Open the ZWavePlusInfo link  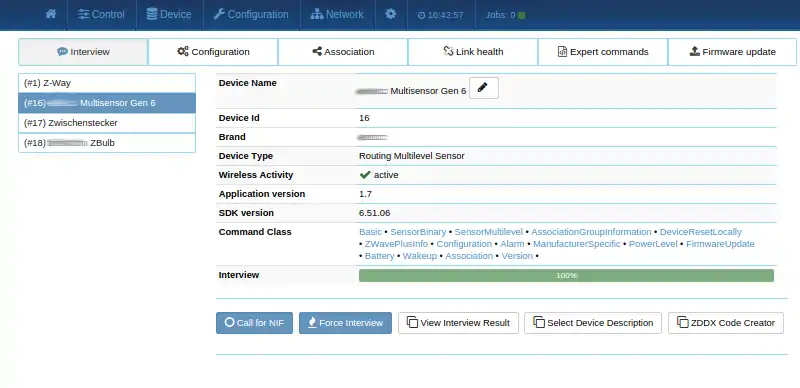pyautogui.click(x=396, y=244)
